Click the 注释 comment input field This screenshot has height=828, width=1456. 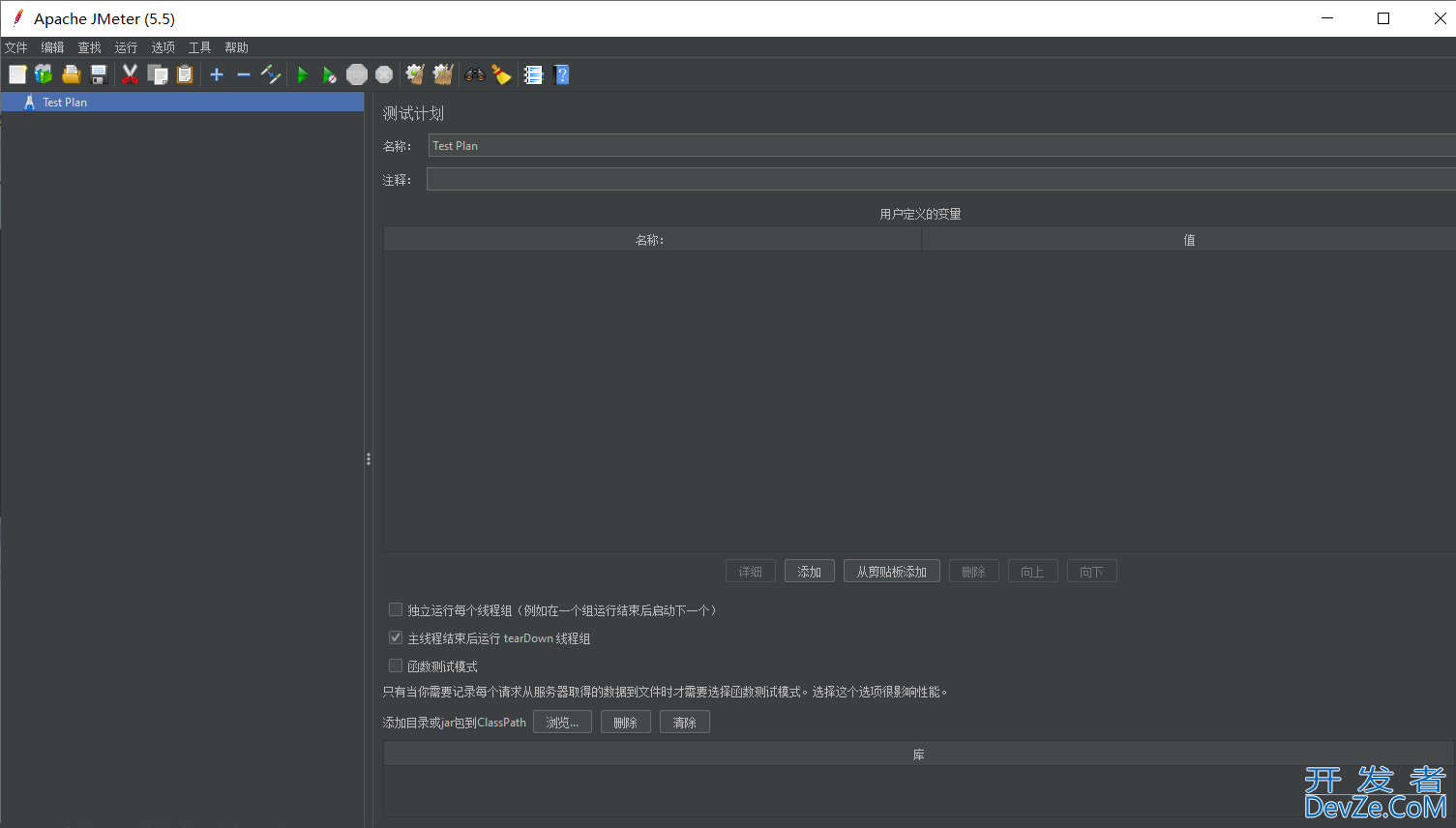[x=940, y=179]
